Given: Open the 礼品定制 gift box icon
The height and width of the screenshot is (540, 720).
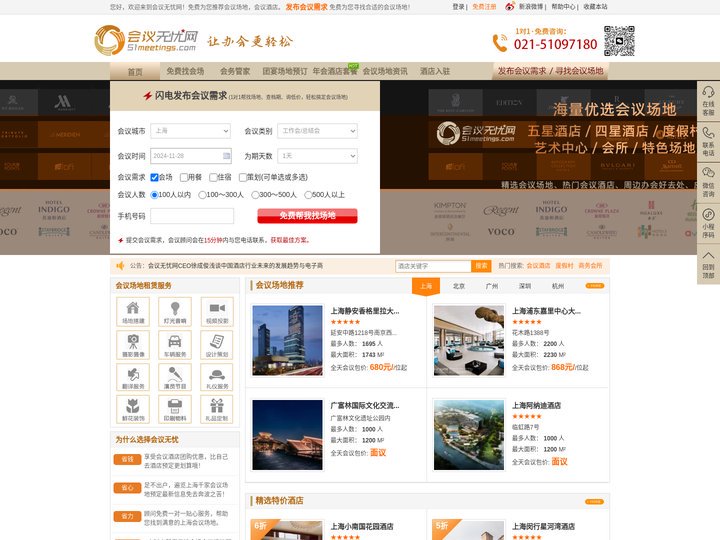Looking at the screenshot, I should (217, 409).
